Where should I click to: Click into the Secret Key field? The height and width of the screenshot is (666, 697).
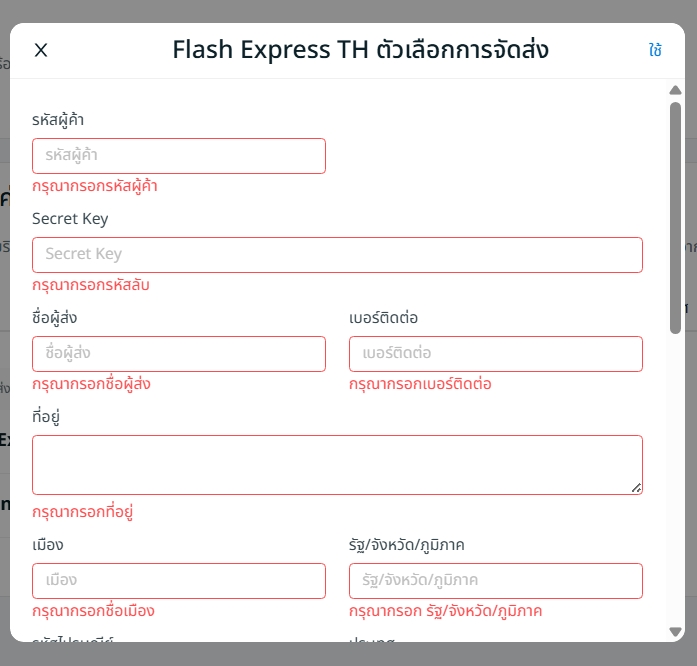(x=337, y=255)
